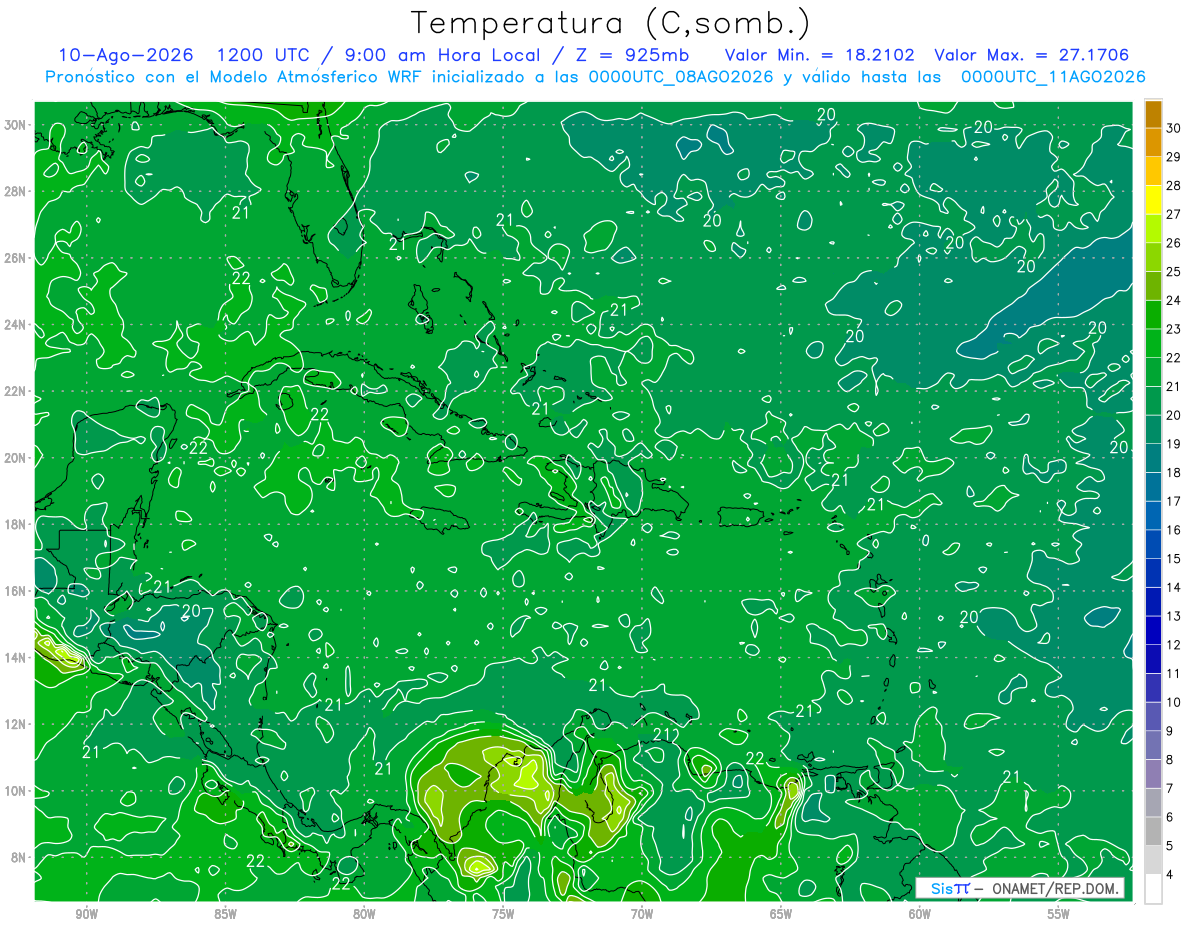This screenshot has width=1200, height=927.
Task: Click the initialization time '0000UTC_08AGO2026'
Action: [x=681, y=77]
